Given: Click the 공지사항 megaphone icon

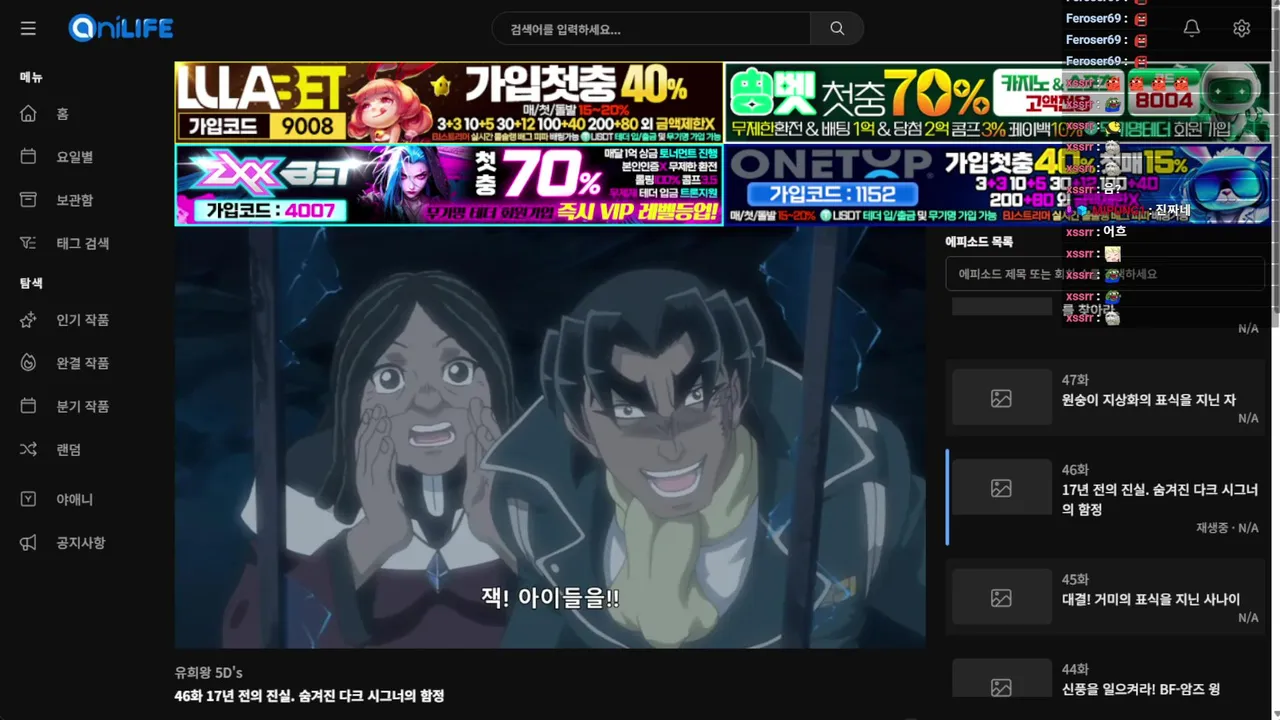Looking at the screenshot, I should coord(28,542).
